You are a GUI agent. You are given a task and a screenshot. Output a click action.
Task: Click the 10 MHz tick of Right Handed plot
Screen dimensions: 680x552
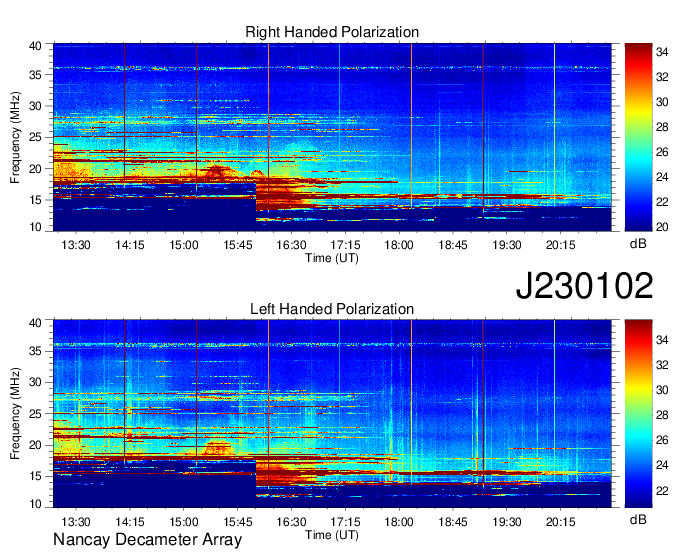35,227
